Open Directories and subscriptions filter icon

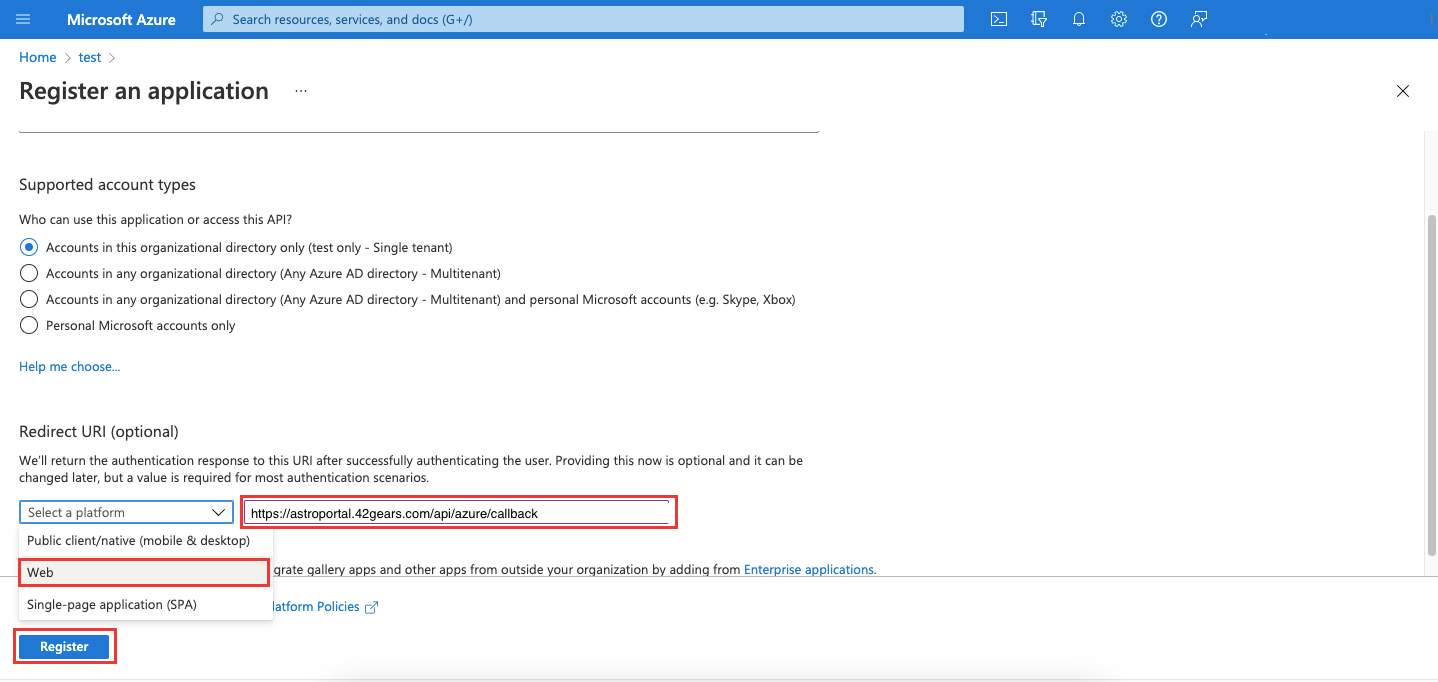1038,19
